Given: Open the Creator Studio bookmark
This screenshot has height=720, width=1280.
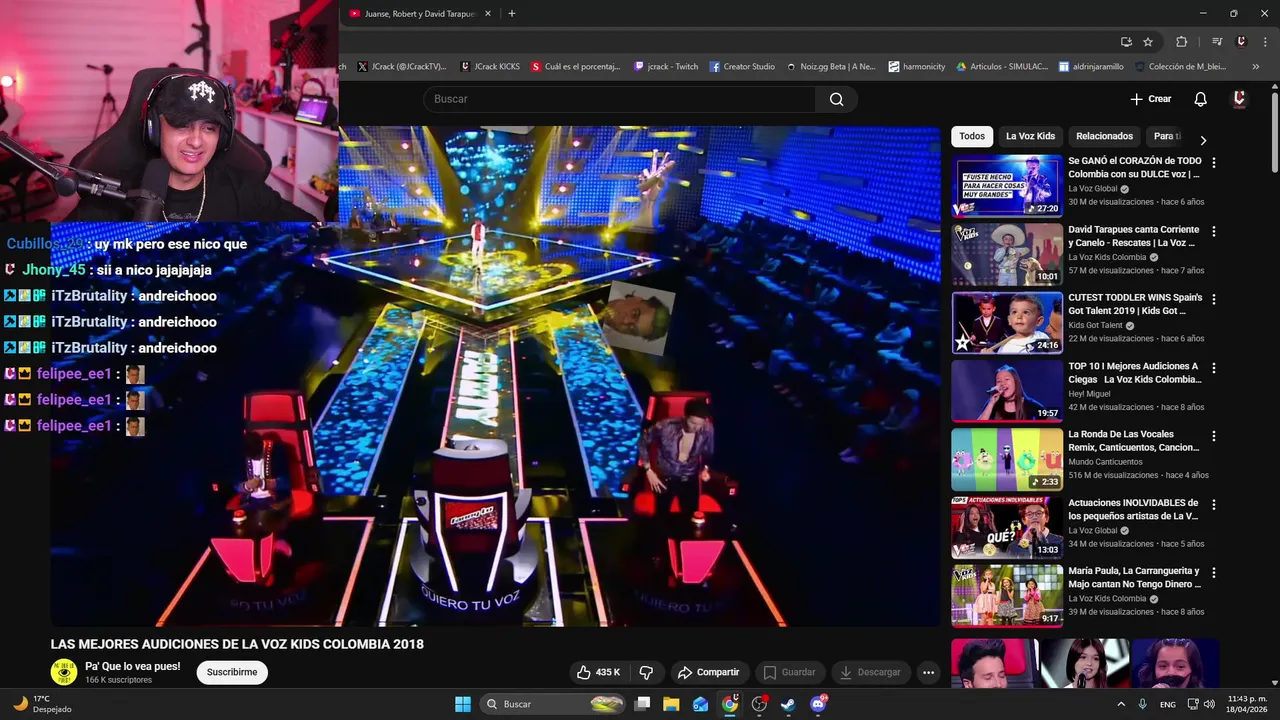Looking at the screenshot, I should pos(742,67).
